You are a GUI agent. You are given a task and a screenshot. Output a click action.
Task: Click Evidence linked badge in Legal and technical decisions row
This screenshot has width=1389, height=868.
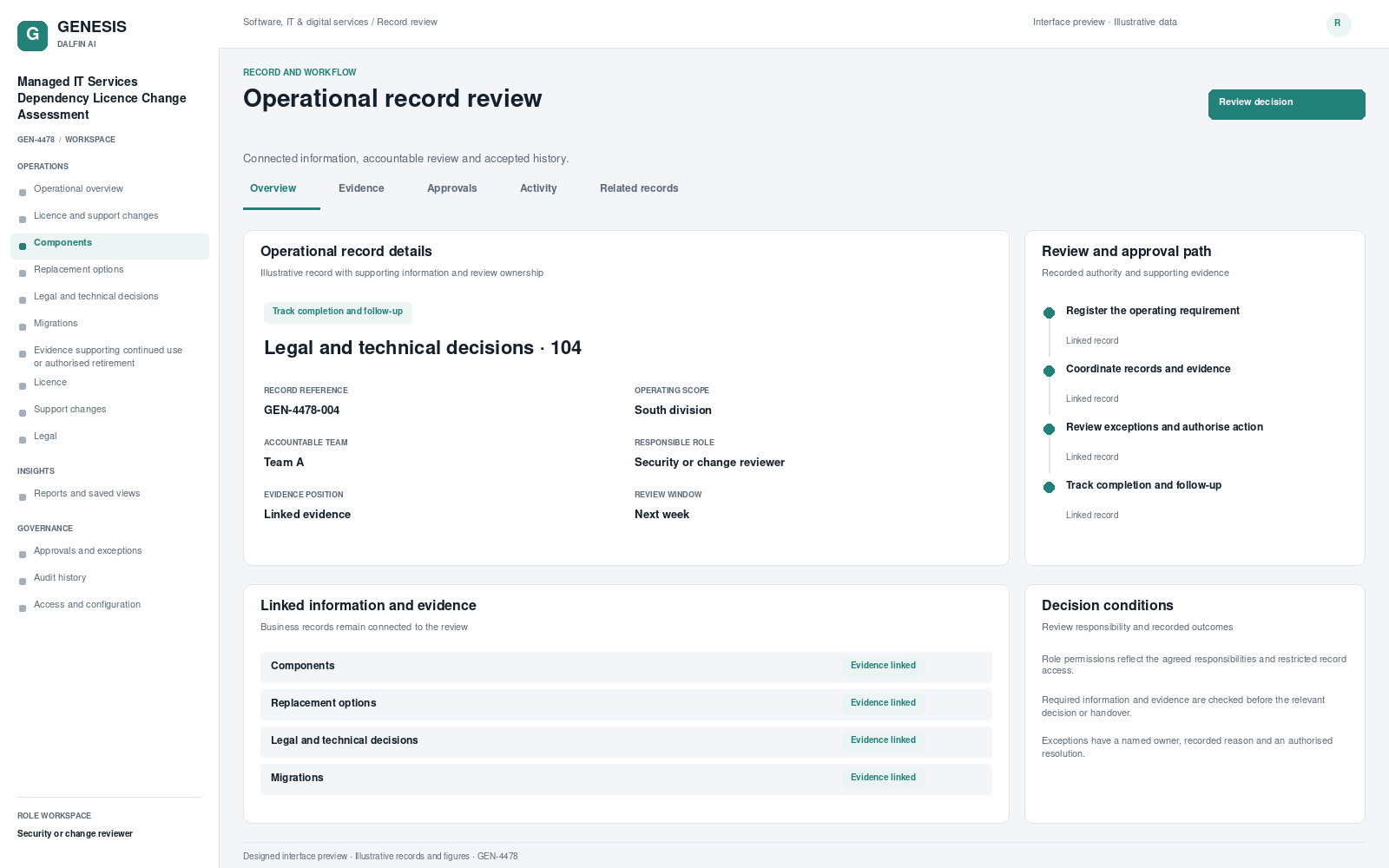click(883, 740)
